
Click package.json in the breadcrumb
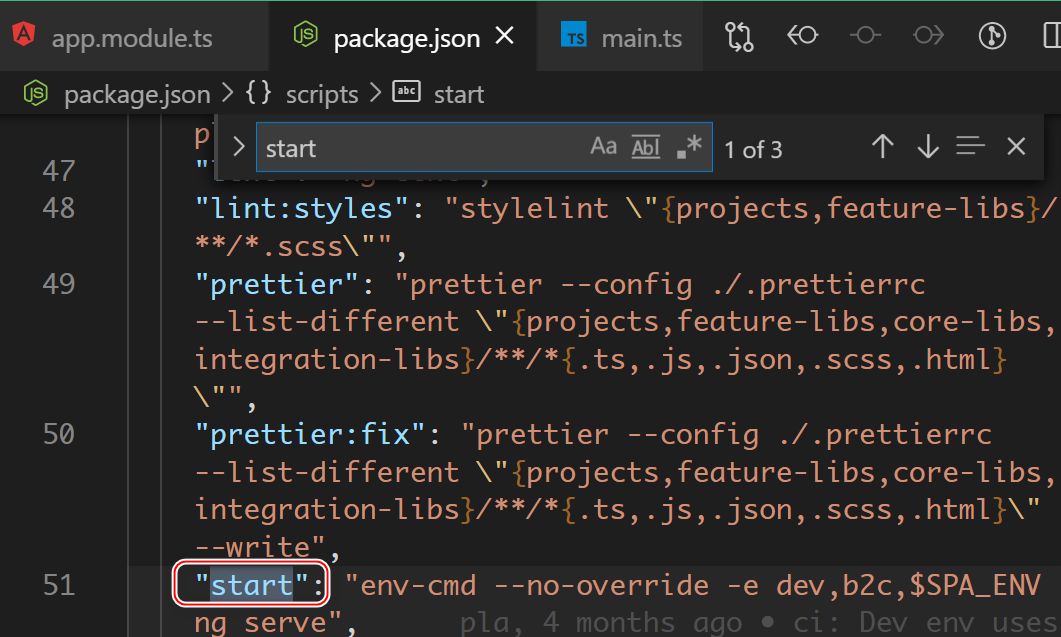point(137,95)
